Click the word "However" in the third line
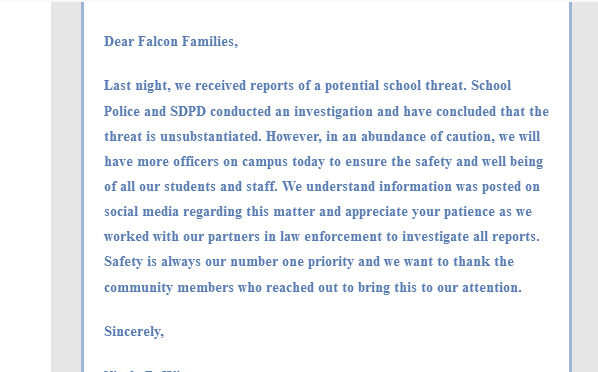 (x=292, y=137)
